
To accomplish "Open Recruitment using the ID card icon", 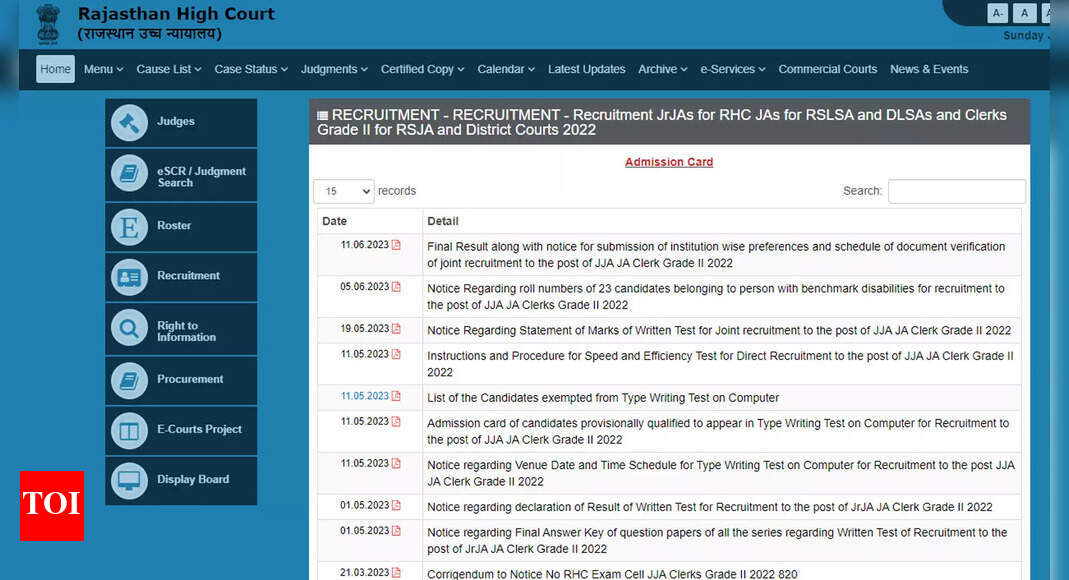I will [129, 277].
